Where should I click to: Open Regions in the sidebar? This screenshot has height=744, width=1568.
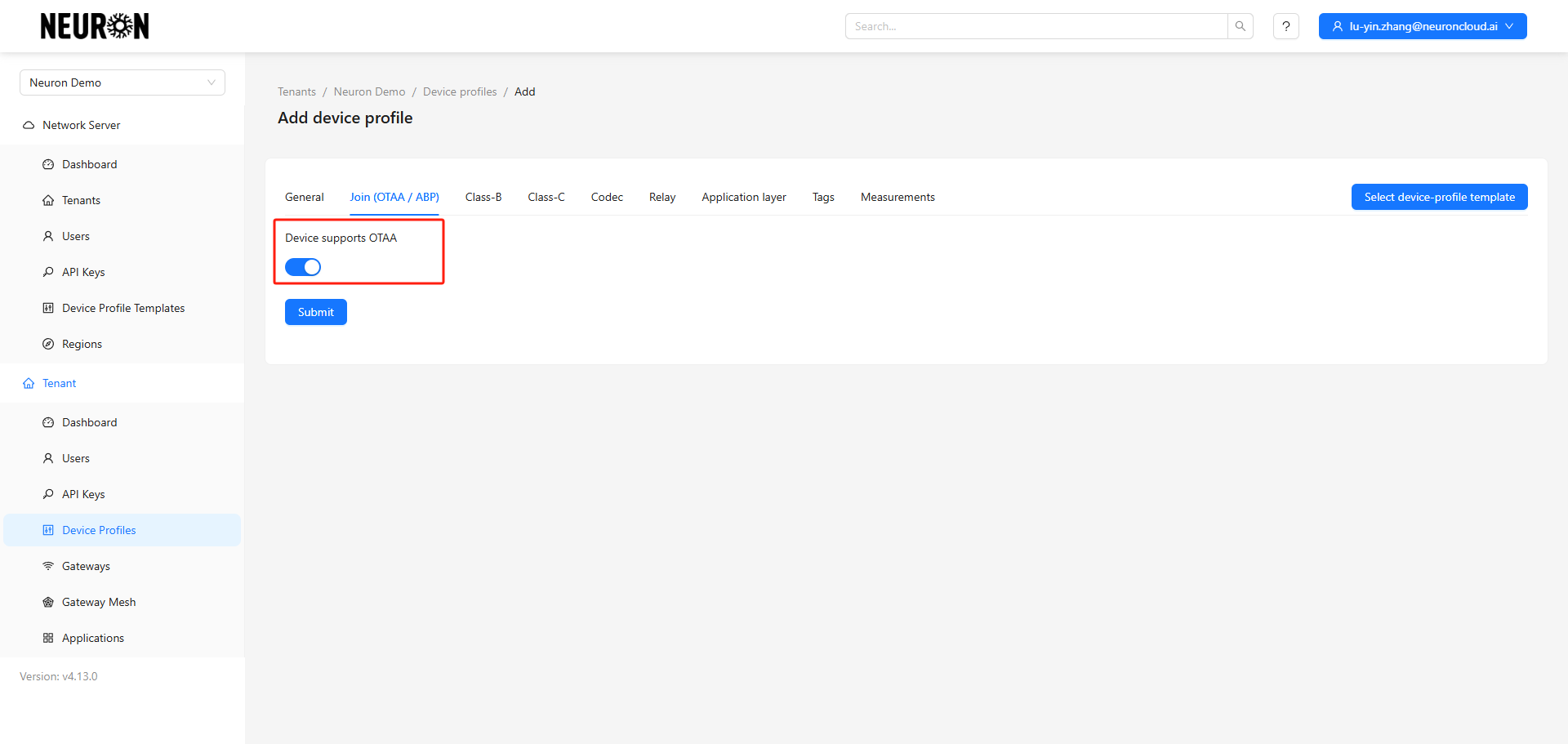point(122,344)
